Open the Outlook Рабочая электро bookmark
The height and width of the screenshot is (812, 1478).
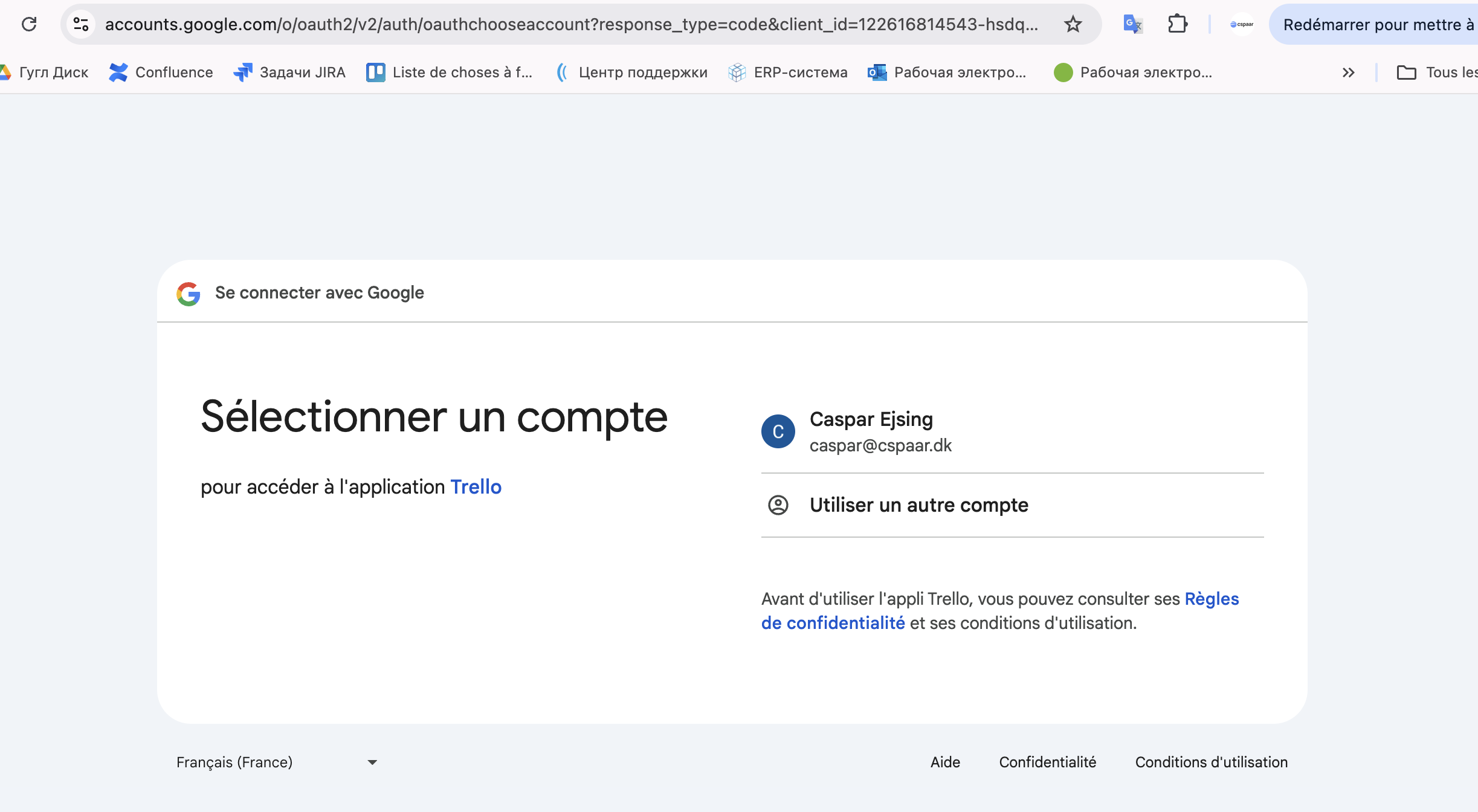[x=947, y=72]
